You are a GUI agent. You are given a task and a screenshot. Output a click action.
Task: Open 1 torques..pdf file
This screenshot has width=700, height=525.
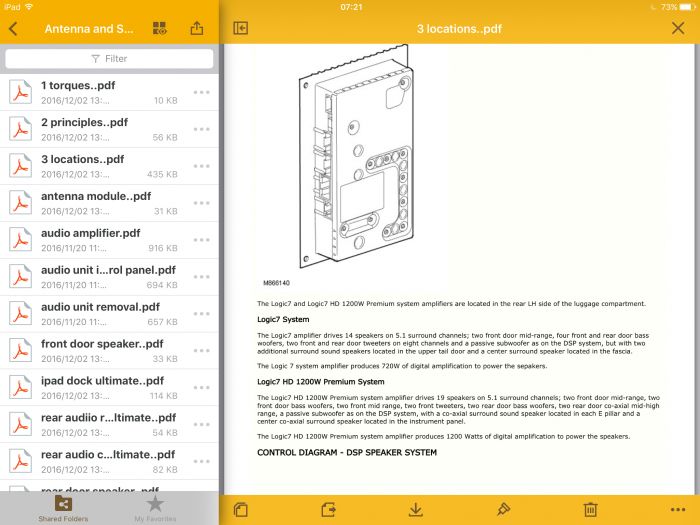pyautogui.click(x=109, y=92)
